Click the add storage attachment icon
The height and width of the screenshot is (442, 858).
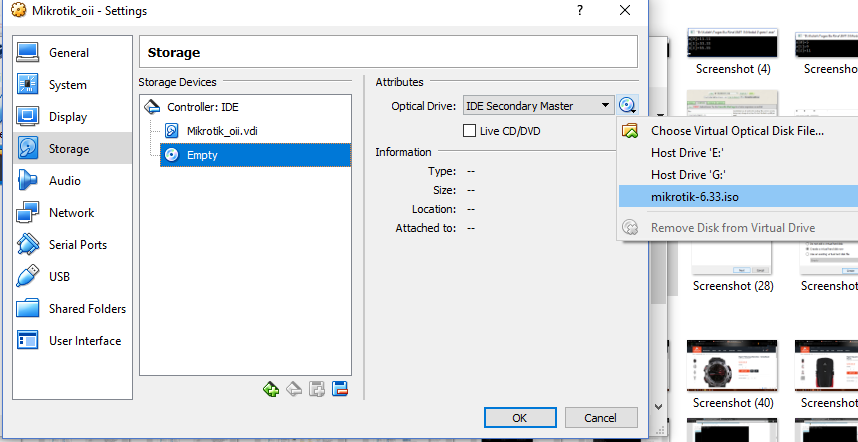click(x=317, y=389)
